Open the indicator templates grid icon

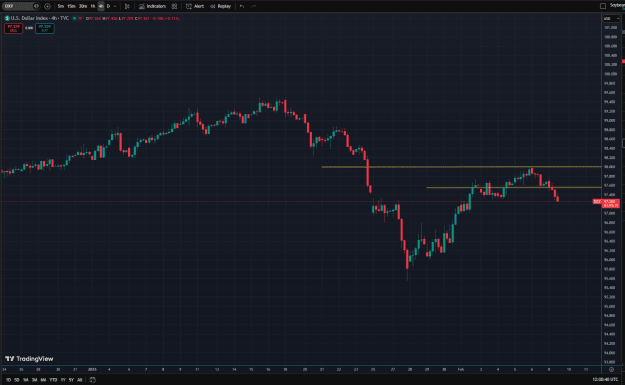pos(174,6)
